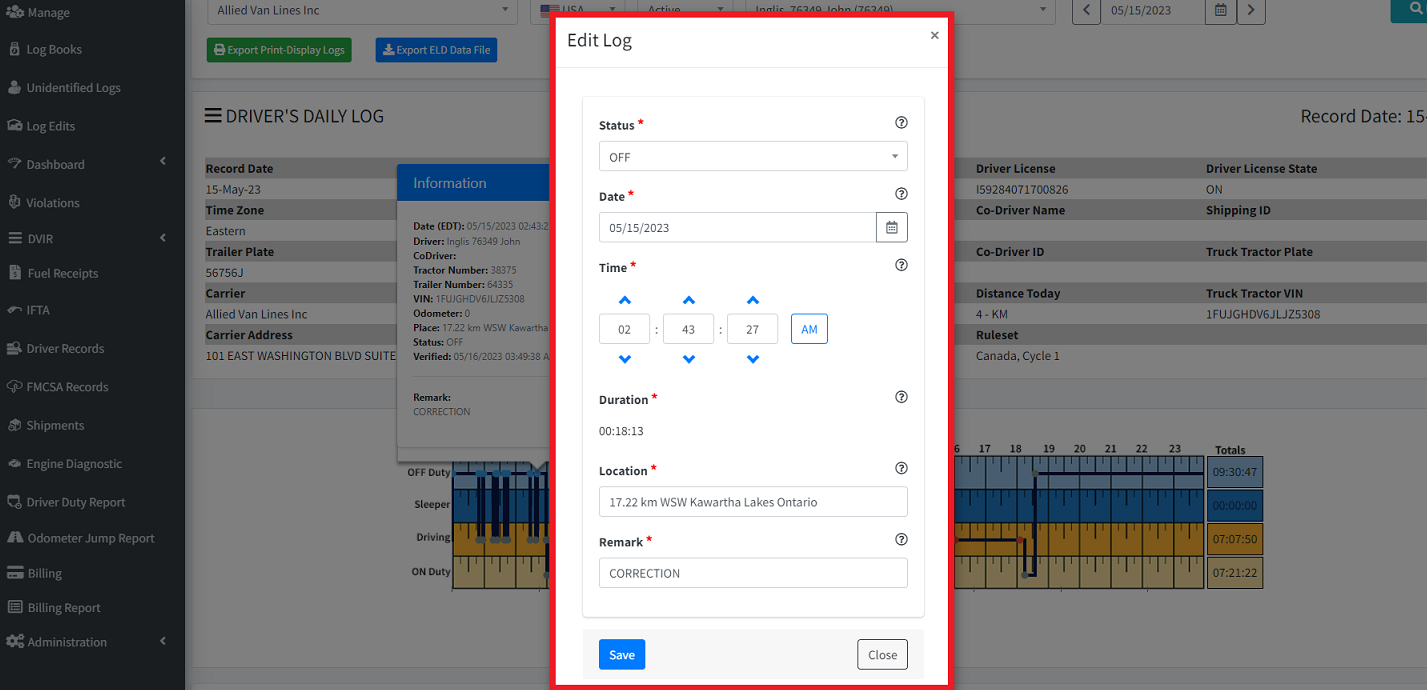
Task: Click help icon next to Location
Action: click(x=901, y=468)
